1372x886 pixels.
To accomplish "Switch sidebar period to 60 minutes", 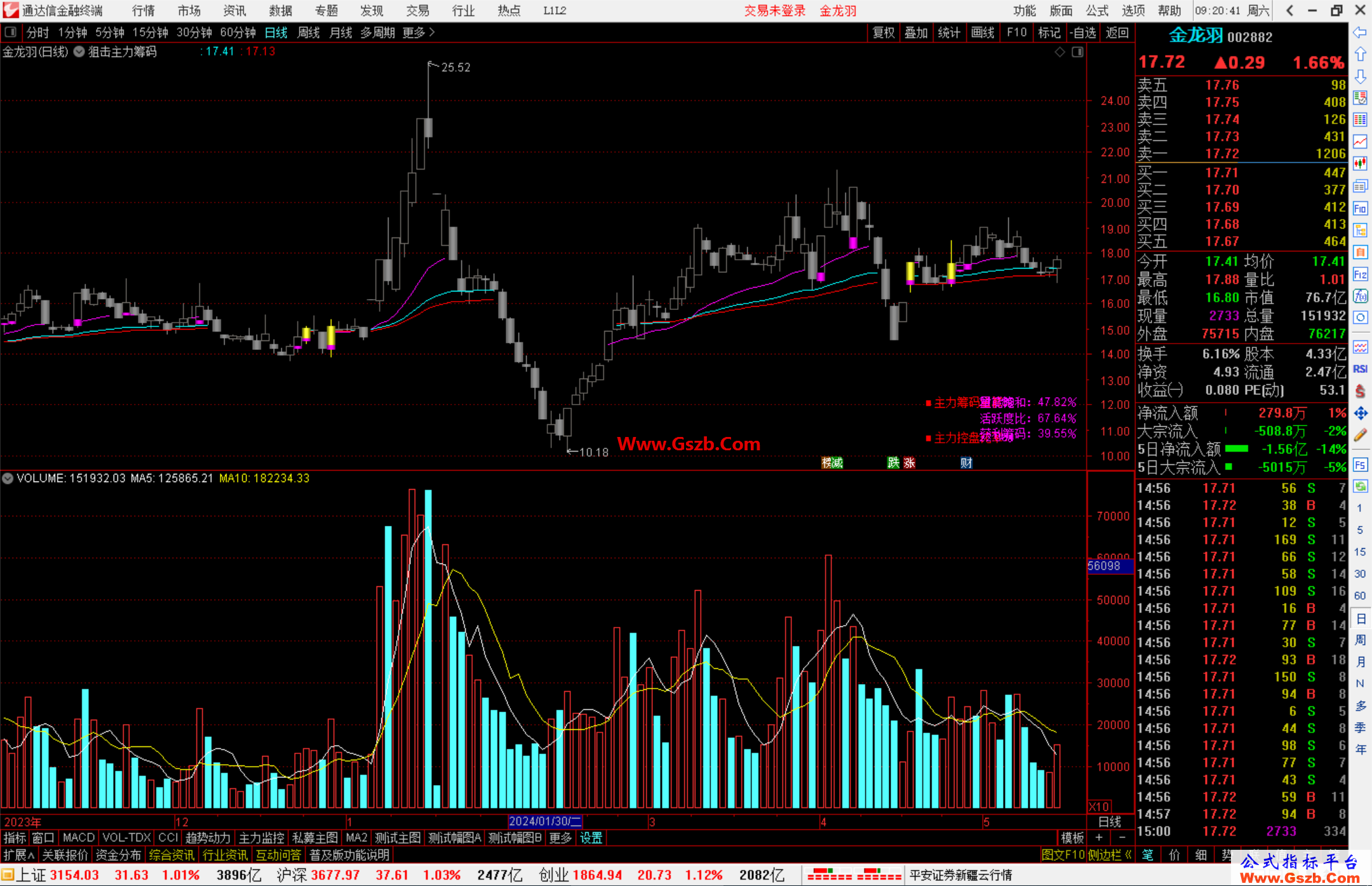I will [x=1360, y=596].
